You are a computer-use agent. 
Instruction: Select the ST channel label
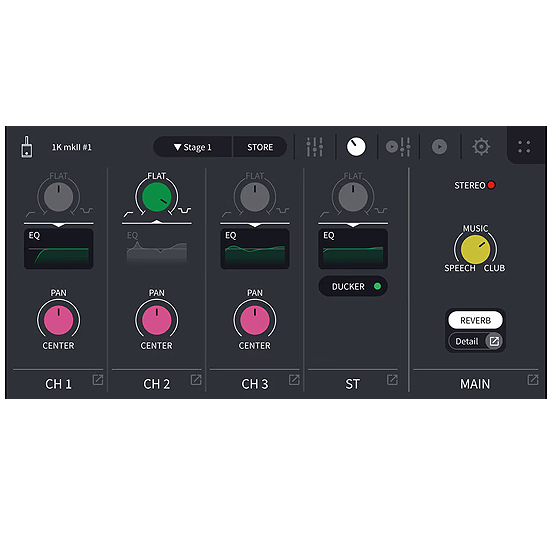(x=353, y=384)
